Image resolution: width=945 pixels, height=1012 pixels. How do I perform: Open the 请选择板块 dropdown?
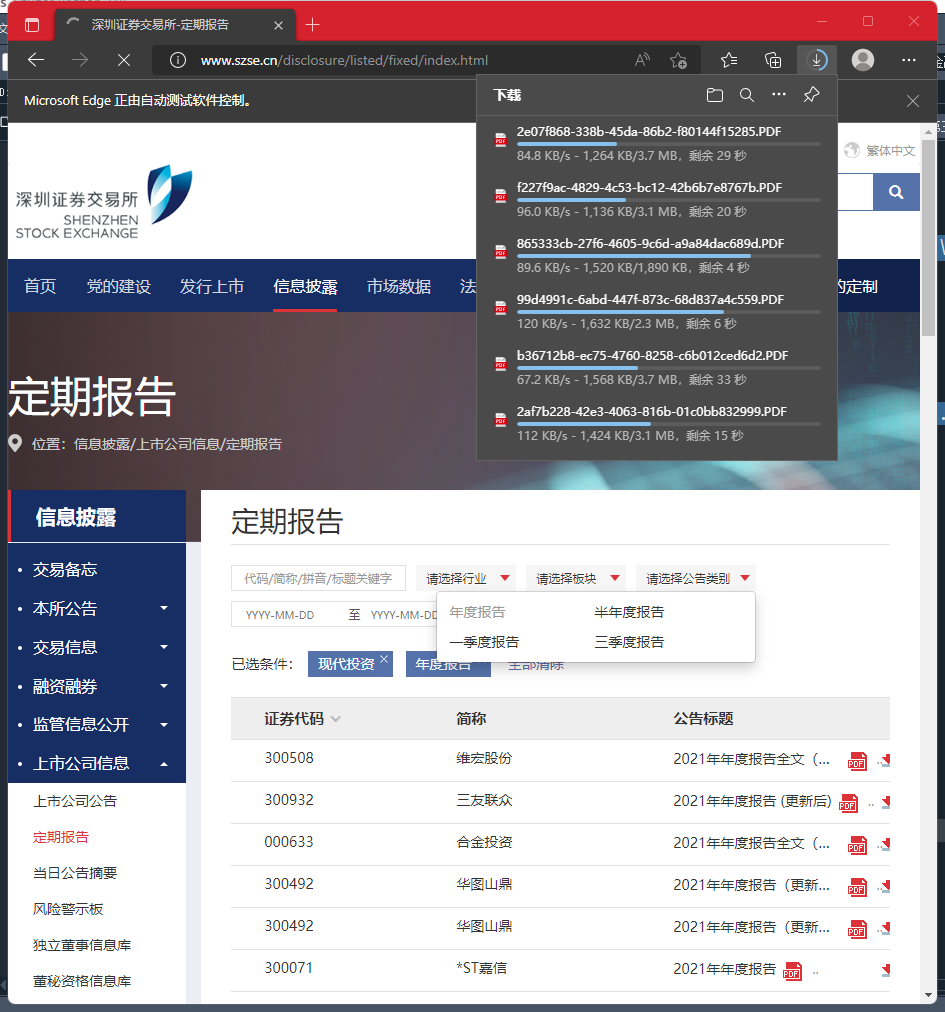[x=578, y=578]
